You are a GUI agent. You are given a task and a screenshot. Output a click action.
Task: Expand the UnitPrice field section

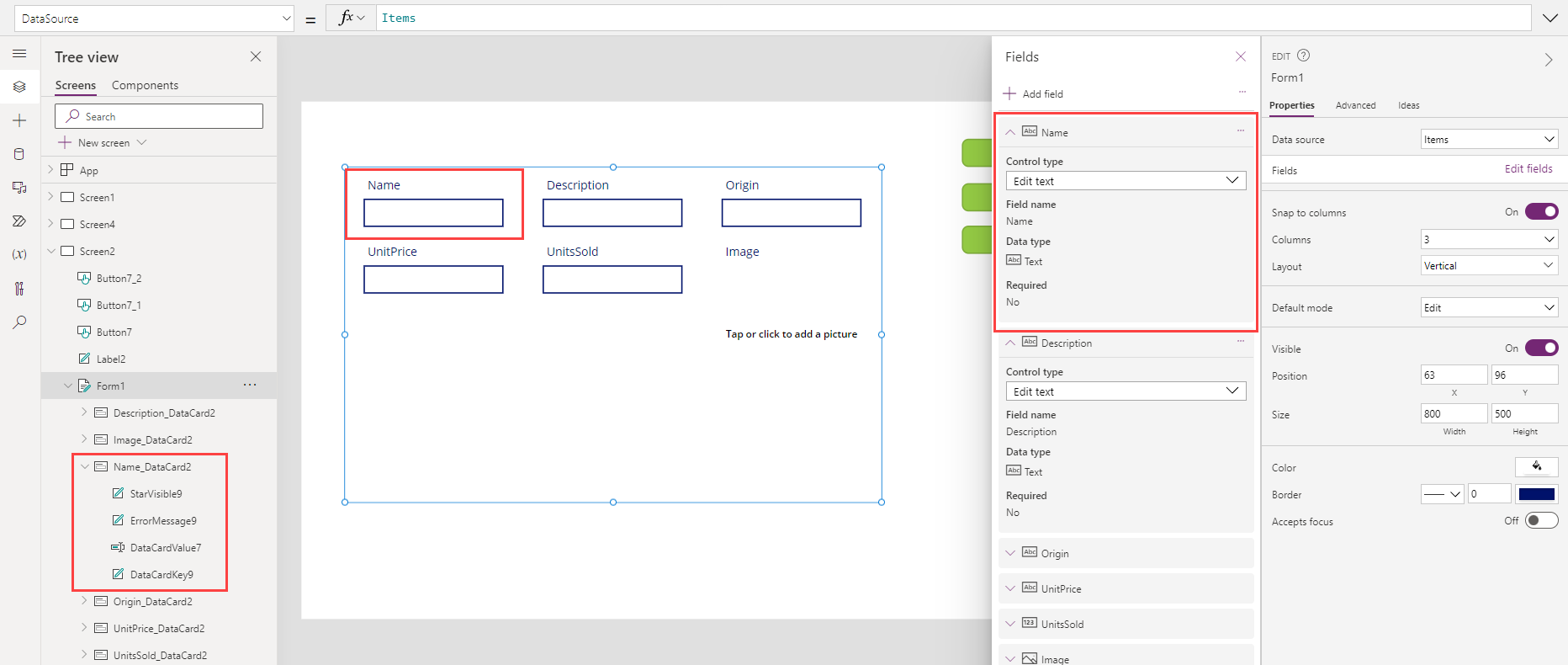1010,588
